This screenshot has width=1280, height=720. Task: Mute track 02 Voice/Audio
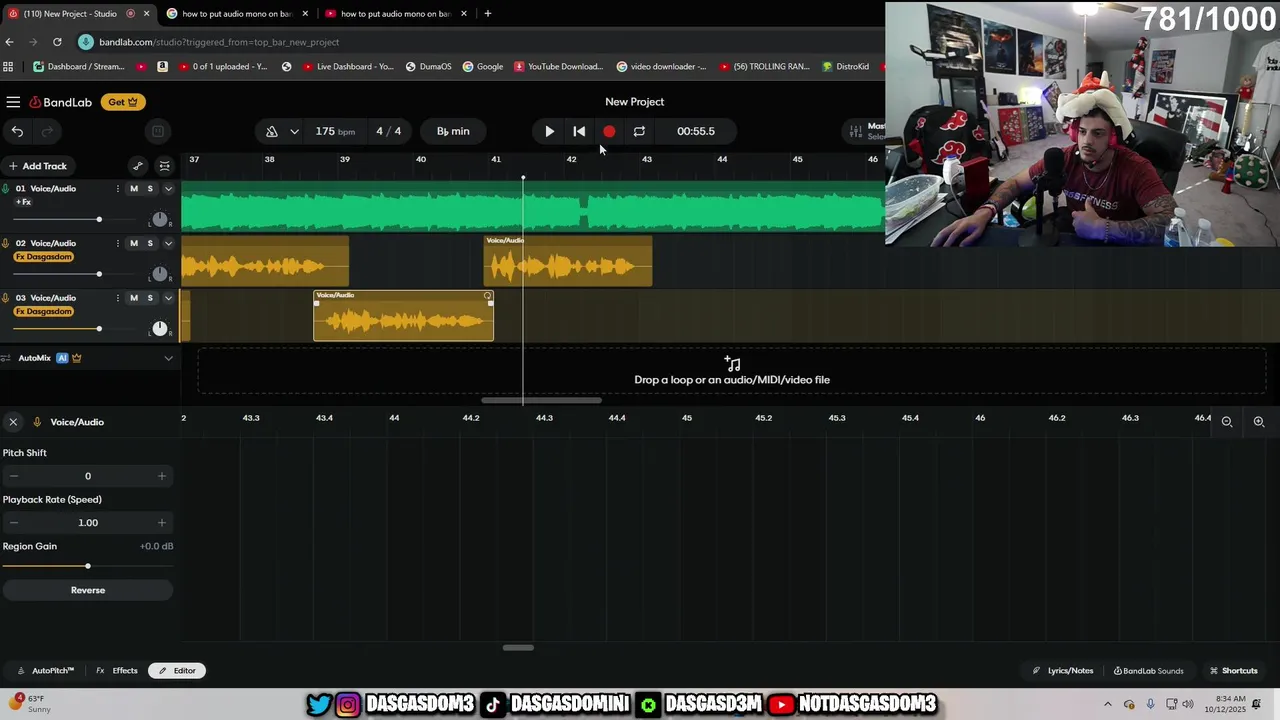134,243
